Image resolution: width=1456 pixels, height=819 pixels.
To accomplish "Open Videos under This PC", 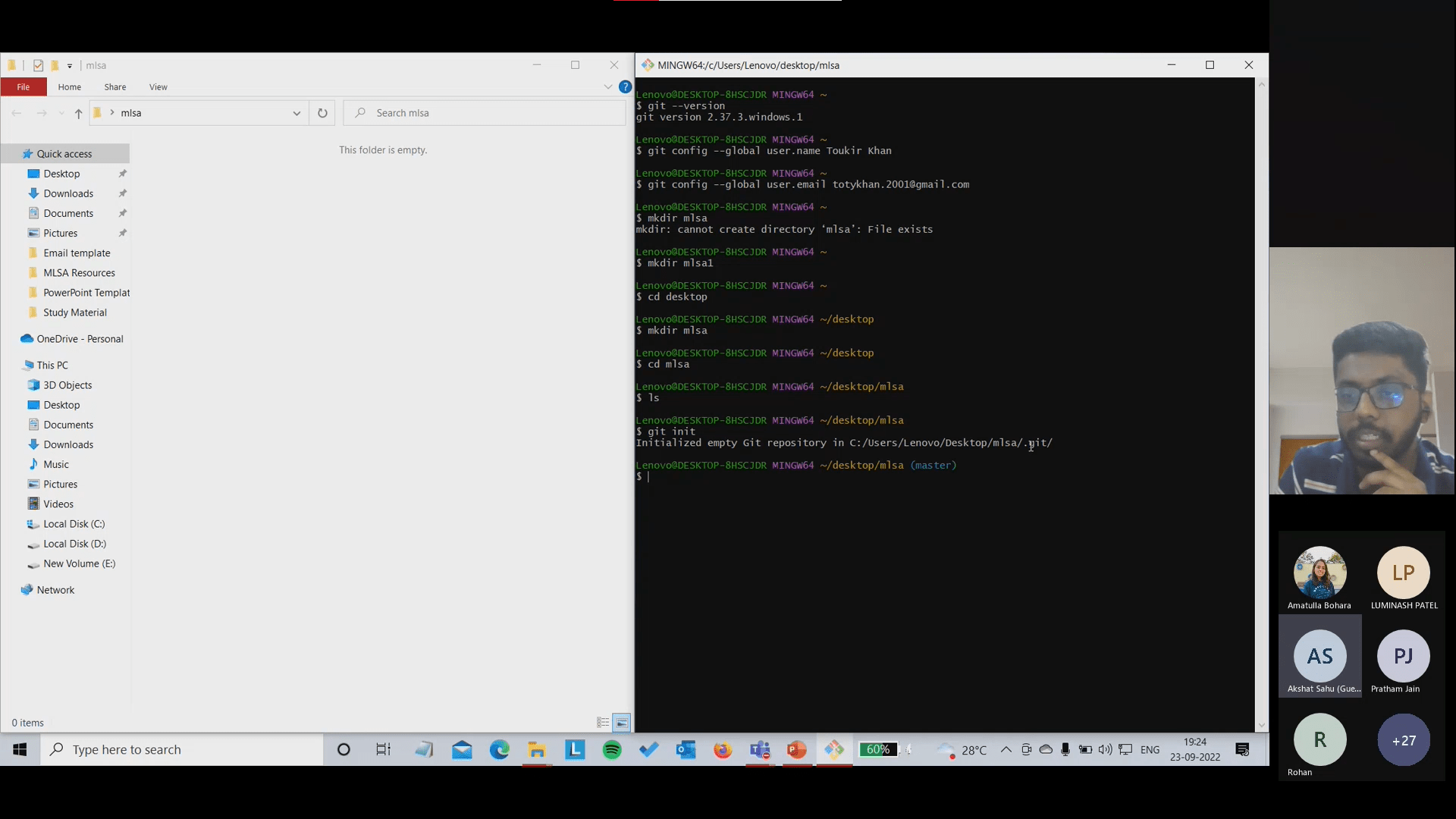I will pyautogui.click(x=58, y=504).
